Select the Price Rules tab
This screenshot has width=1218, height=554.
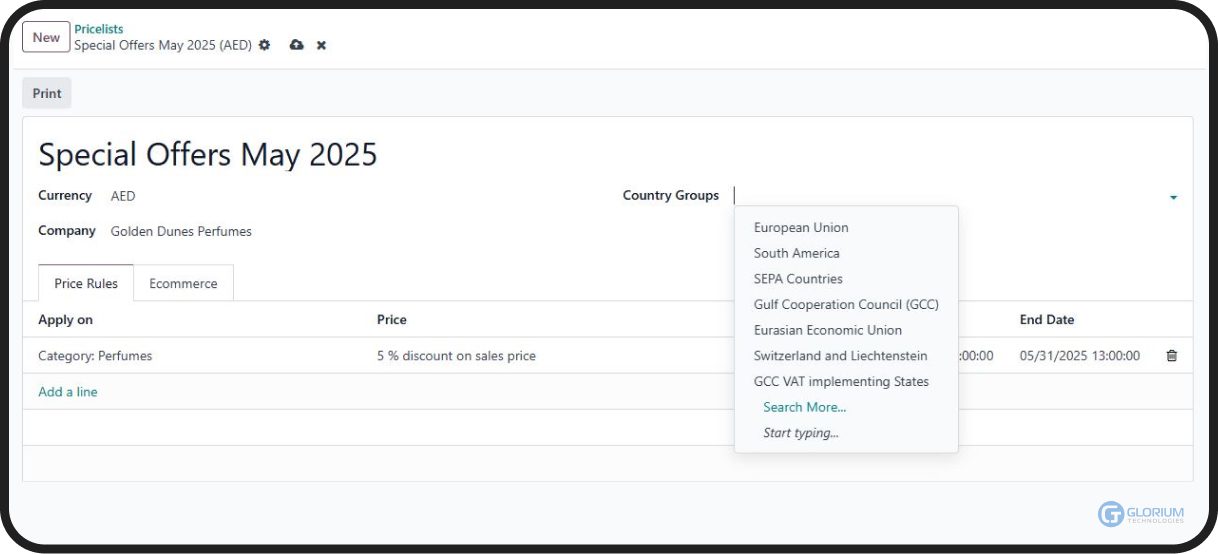pyautogui.click(x=86, y=283)
